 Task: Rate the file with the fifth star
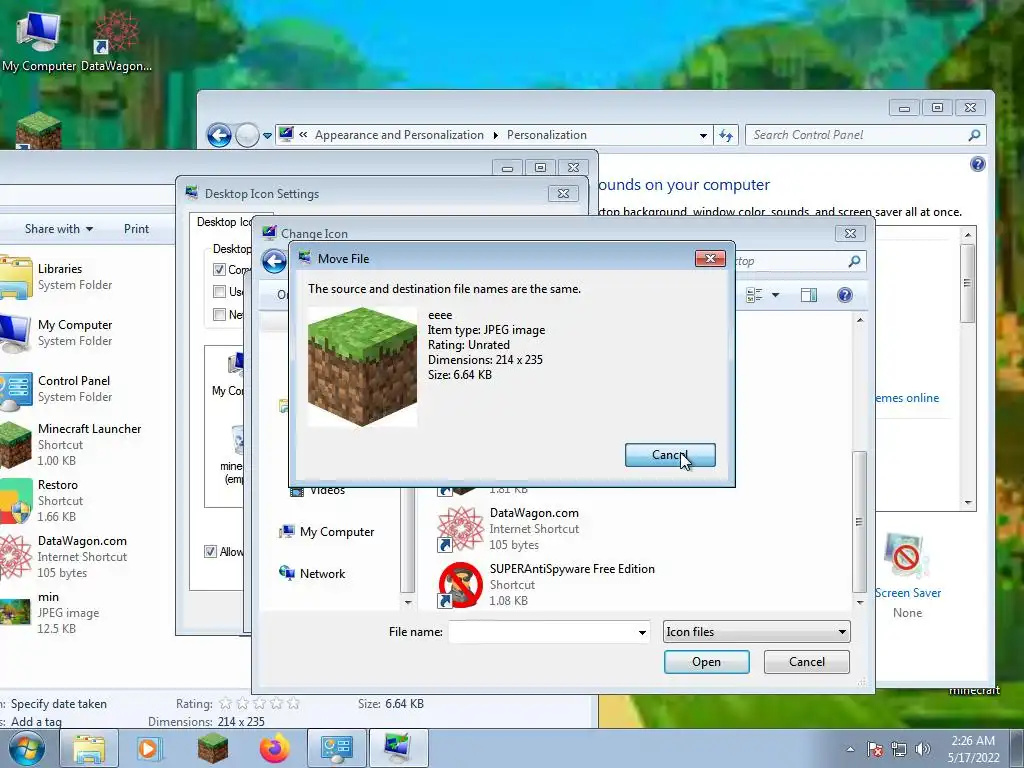(x=293, y=703)
